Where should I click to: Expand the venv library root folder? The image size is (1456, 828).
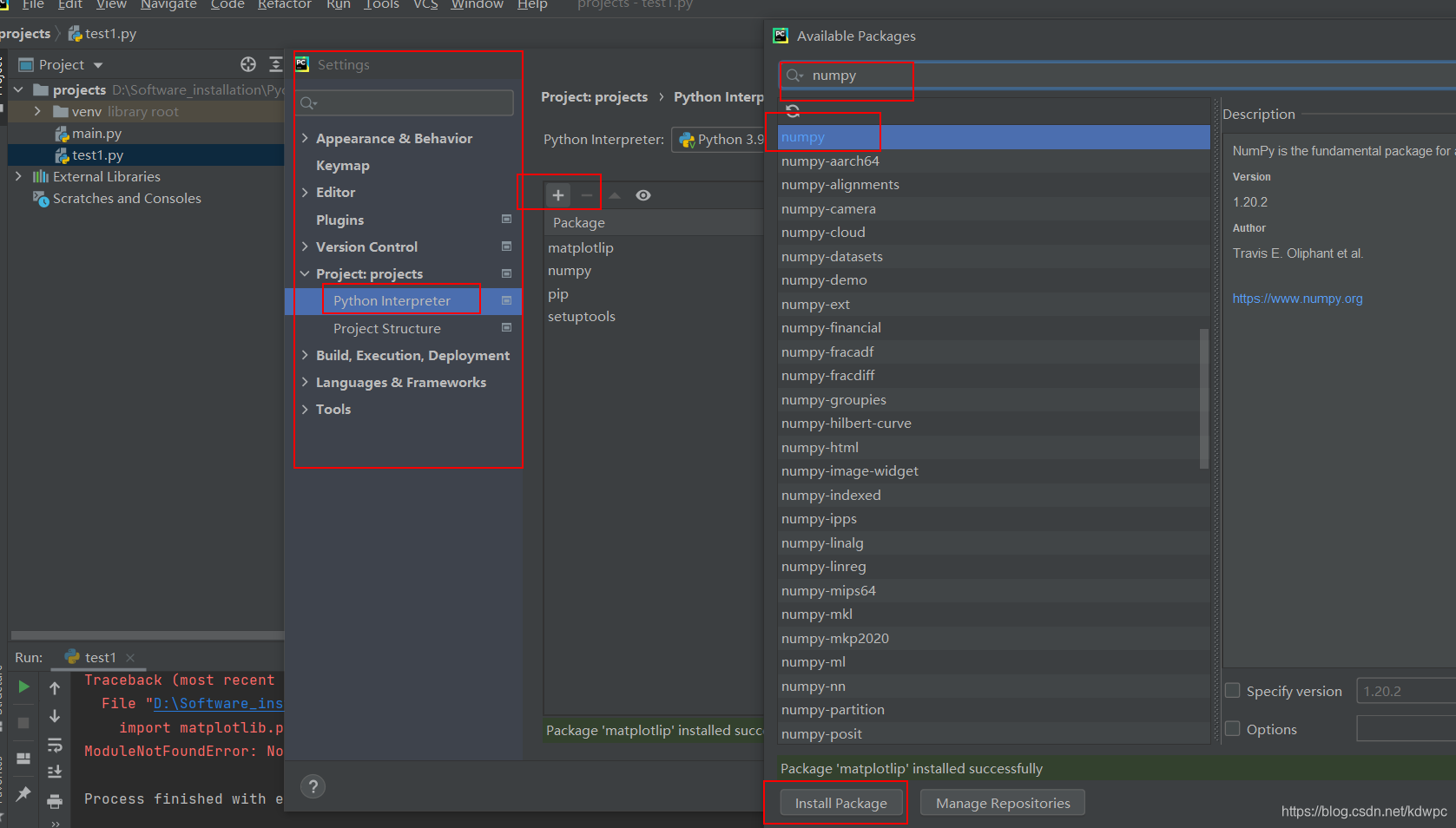[37, 111]
